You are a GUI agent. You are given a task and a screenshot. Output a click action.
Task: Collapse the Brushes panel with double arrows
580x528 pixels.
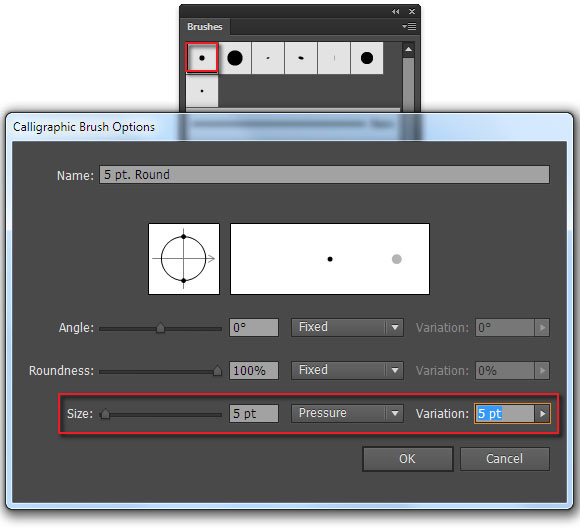click(x=395, y=11)
